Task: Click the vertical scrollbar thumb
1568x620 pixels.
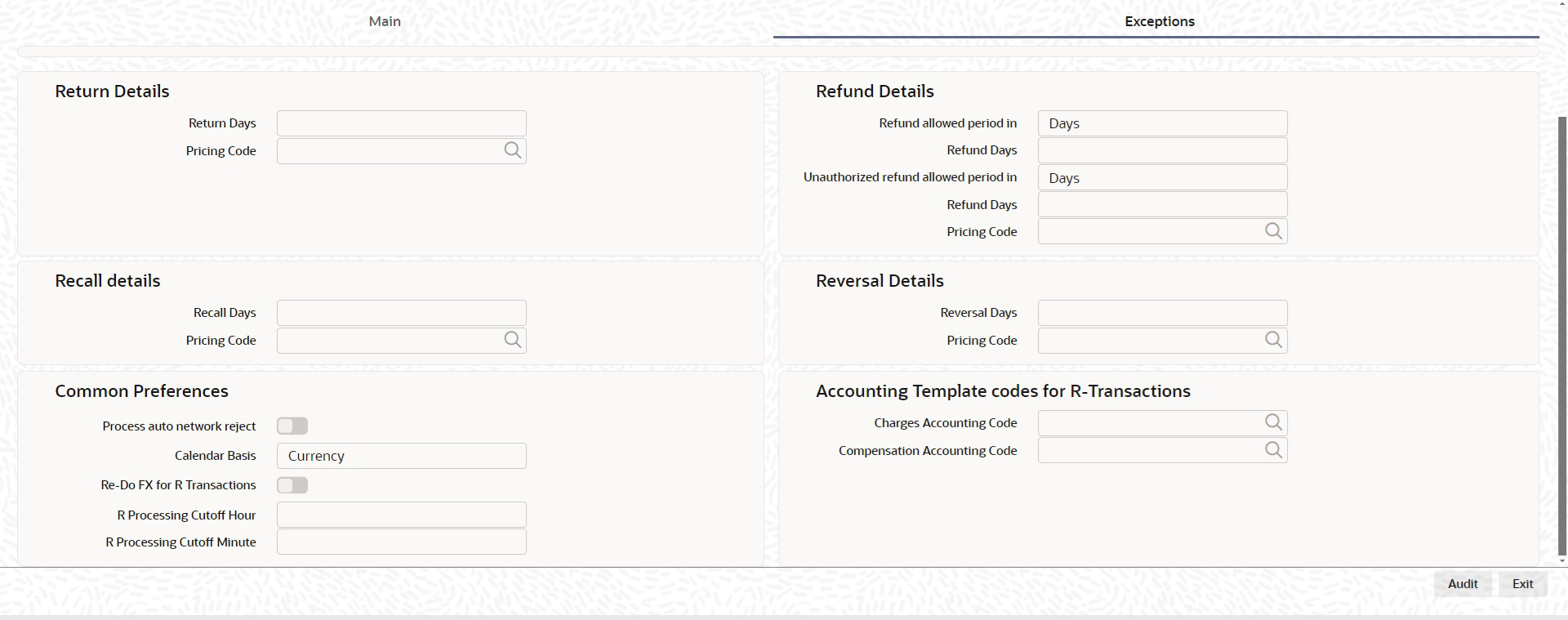Action: pyautogui.click(x=1562, y=335)
